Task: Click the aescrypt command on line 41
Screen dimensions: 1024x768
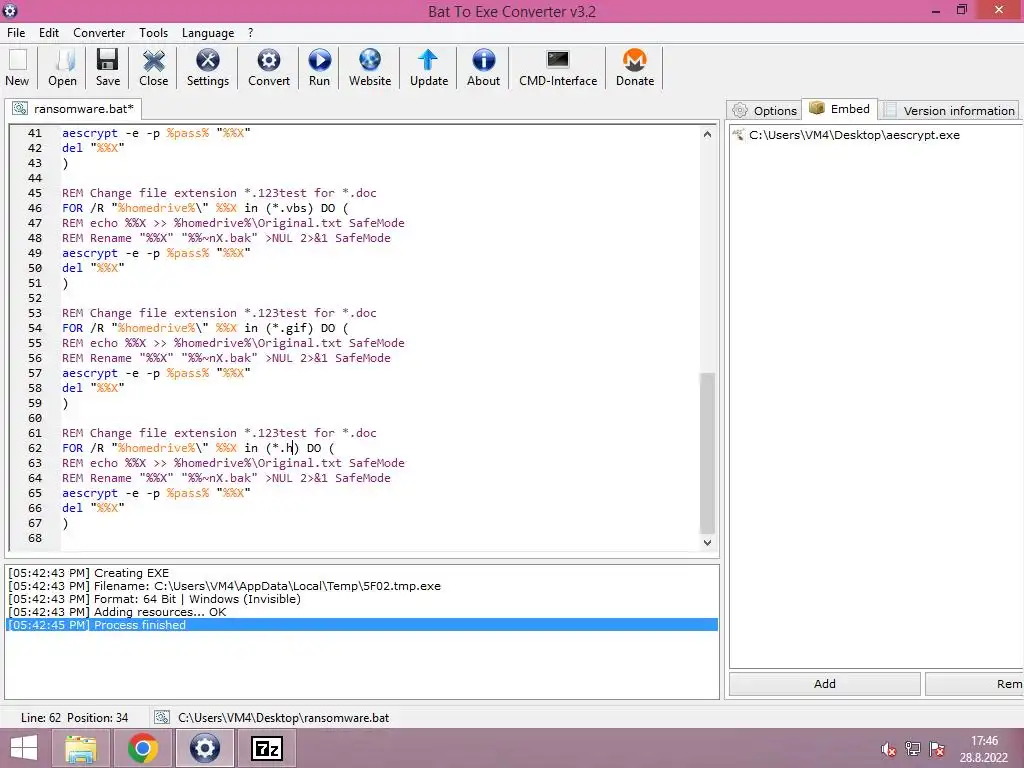Action: [89, 133]
